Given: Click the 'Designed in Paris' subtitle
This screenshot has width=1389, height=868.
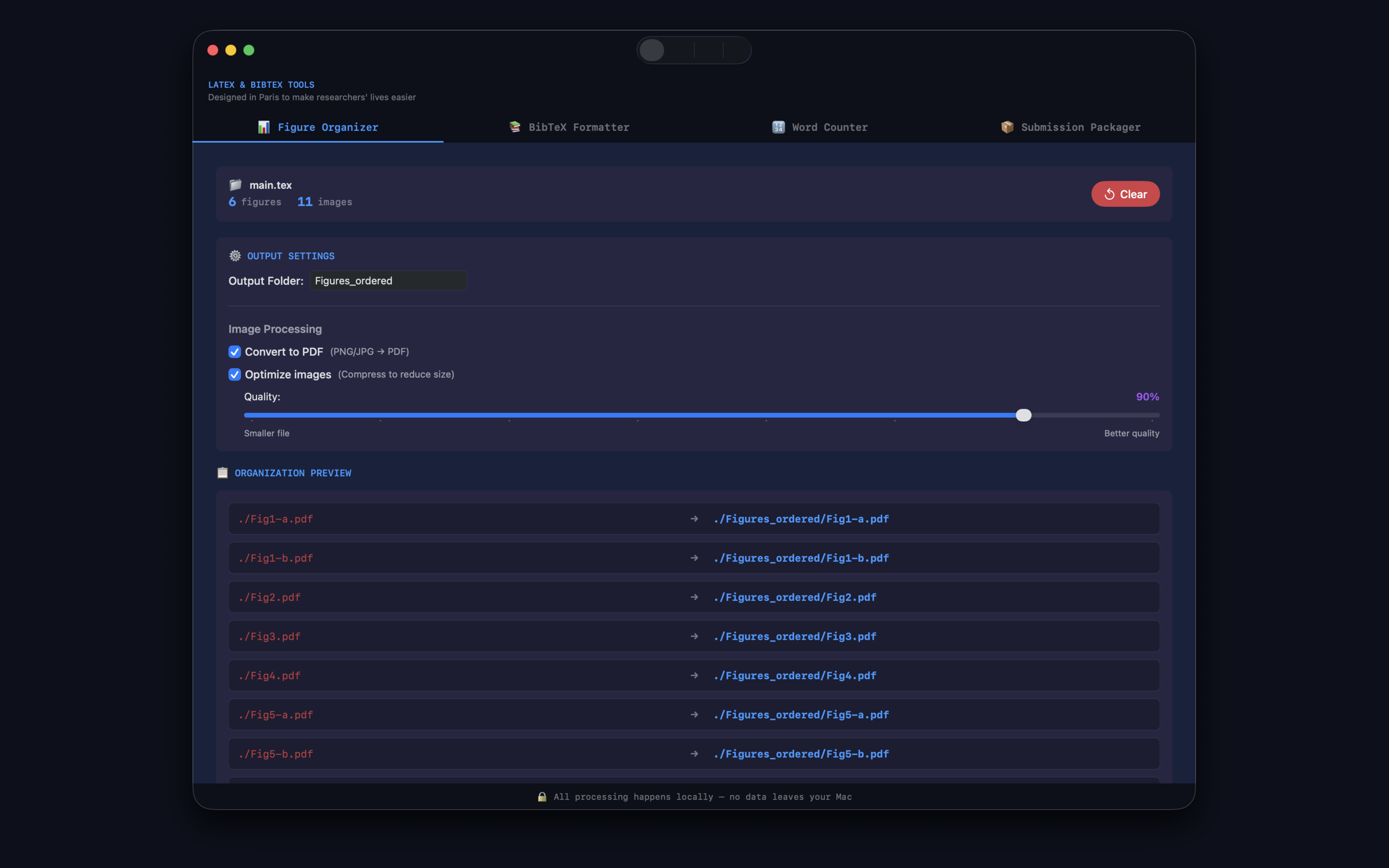Looking at the screenshot, I should [x=312, y=97].
